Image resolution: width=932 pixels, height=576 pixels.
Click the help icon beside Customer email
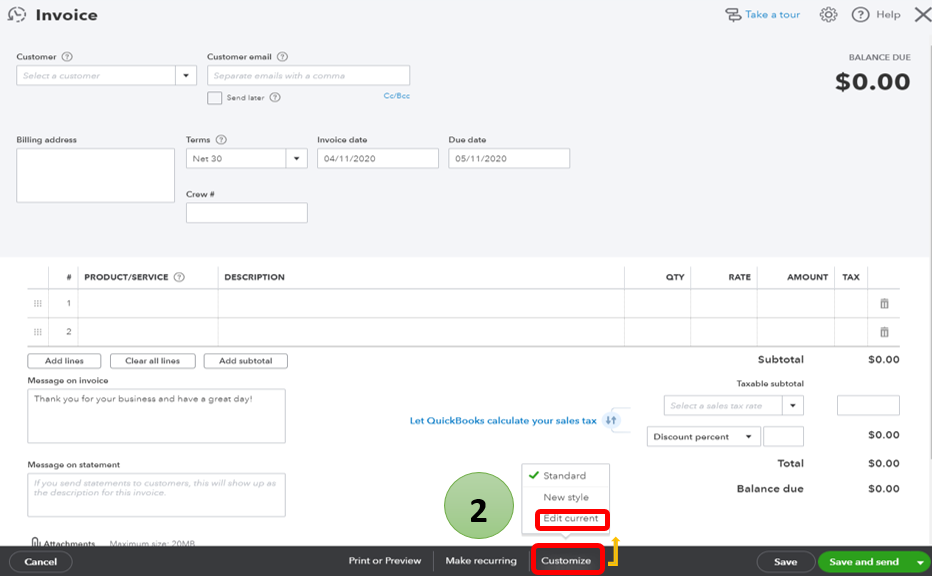tap(282, 57)
